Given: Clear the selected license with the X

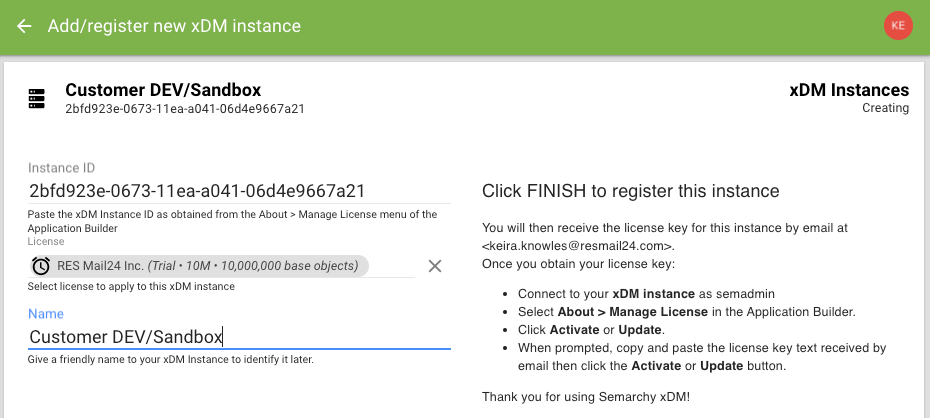Looking at the screenshot, I should coord(435,266).
